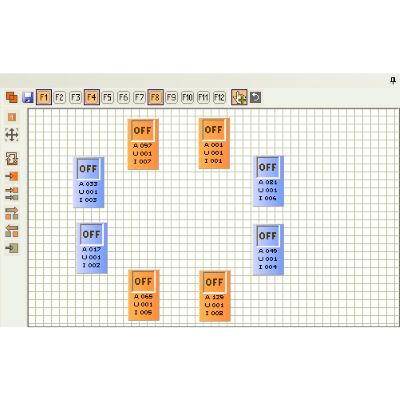Switch to the F2 page
The width and height of the screenshot is (400, 400).
pyautogui.click(x=59, y=97)
